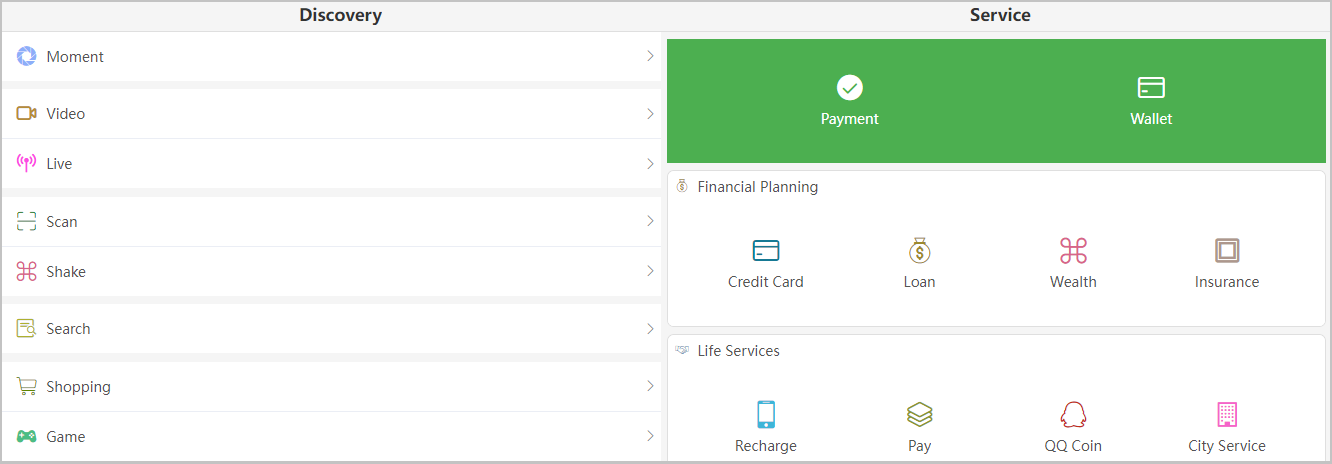This screenshot has height=464, width=1332.
Task: Select the Credit Card icon
Action: point(766,250)
